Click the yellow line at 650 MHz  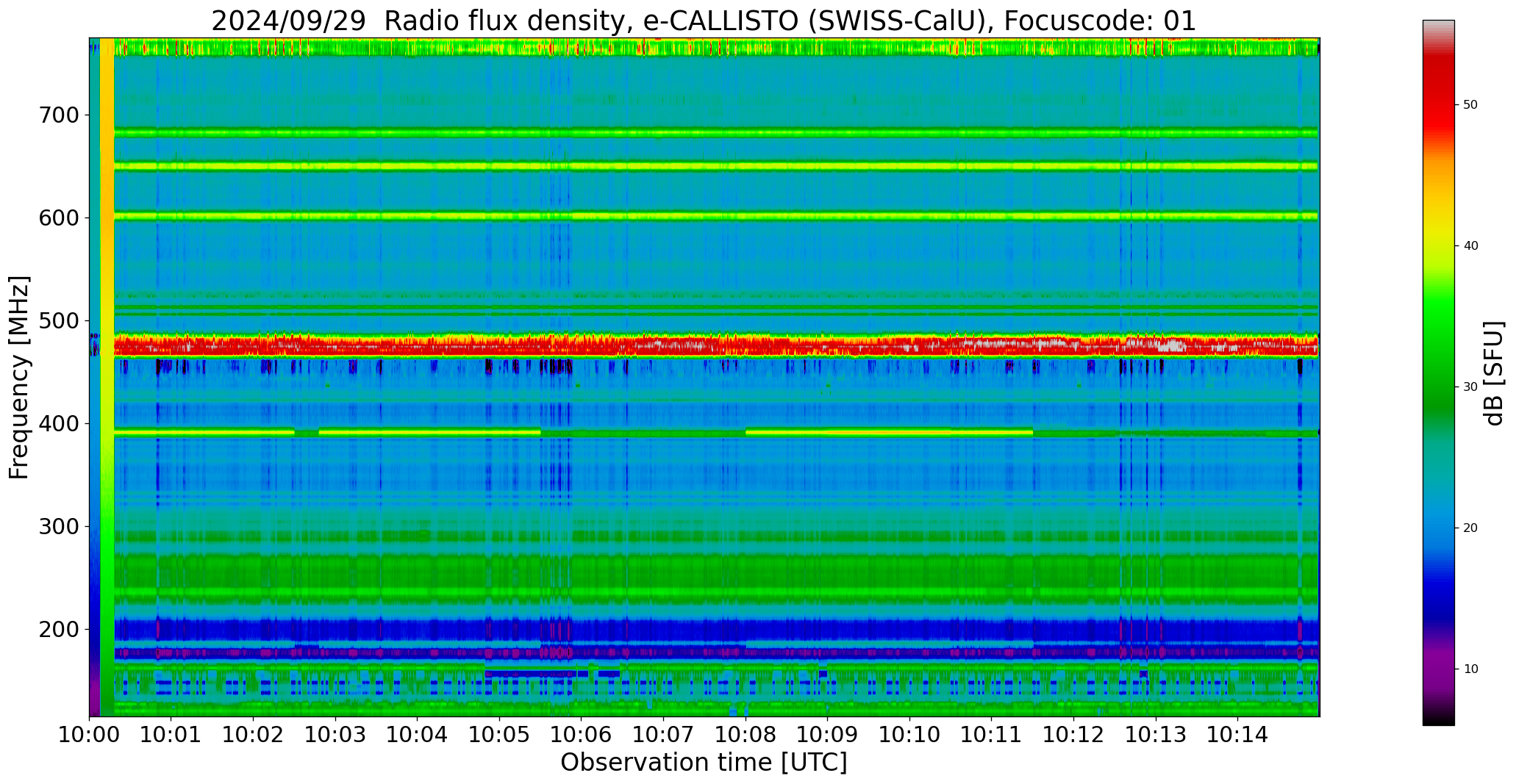click(716, 166)
